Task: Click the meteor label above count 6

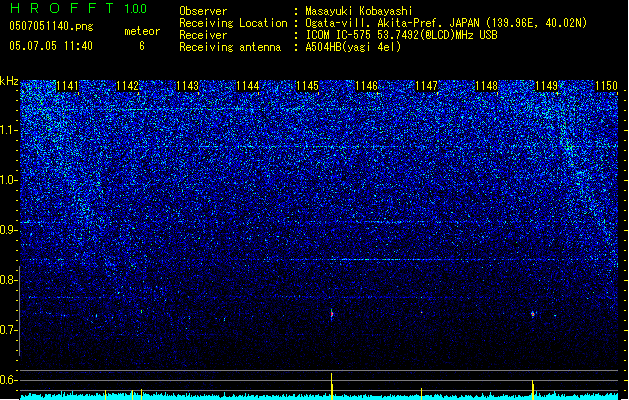Action: click(142, 31)
